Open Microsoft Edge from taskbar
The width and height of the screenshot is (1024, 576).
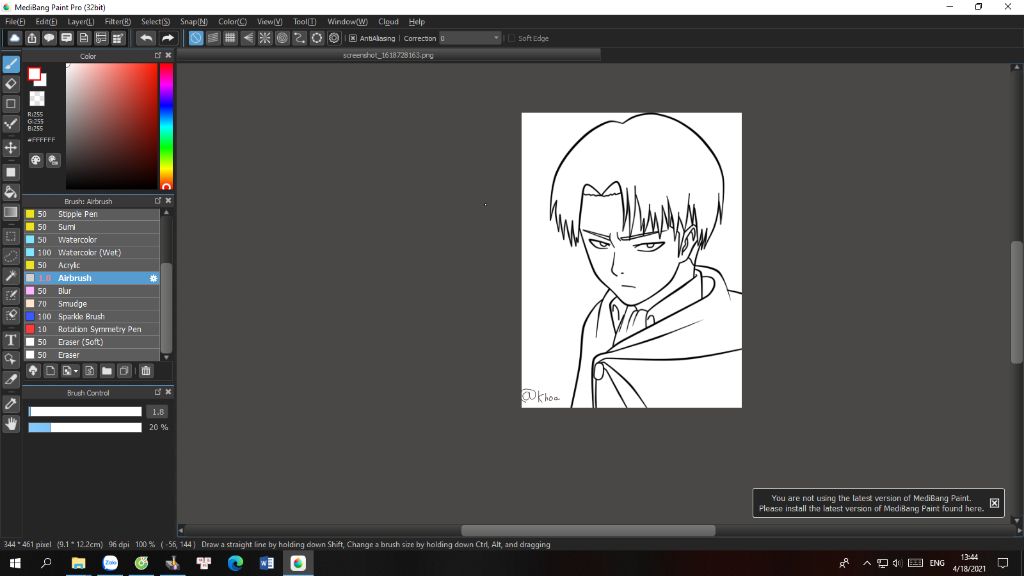point(235,563)
